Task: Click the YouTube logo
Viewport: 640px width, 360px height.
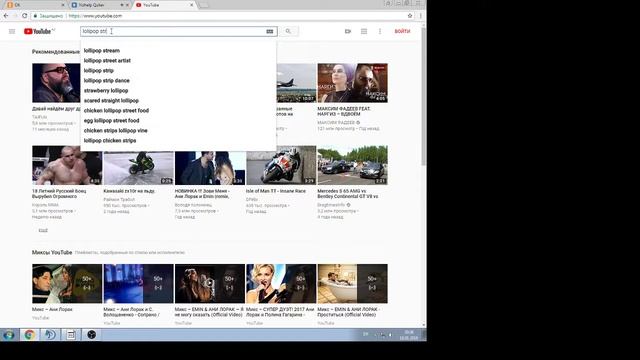Action: 39,31
